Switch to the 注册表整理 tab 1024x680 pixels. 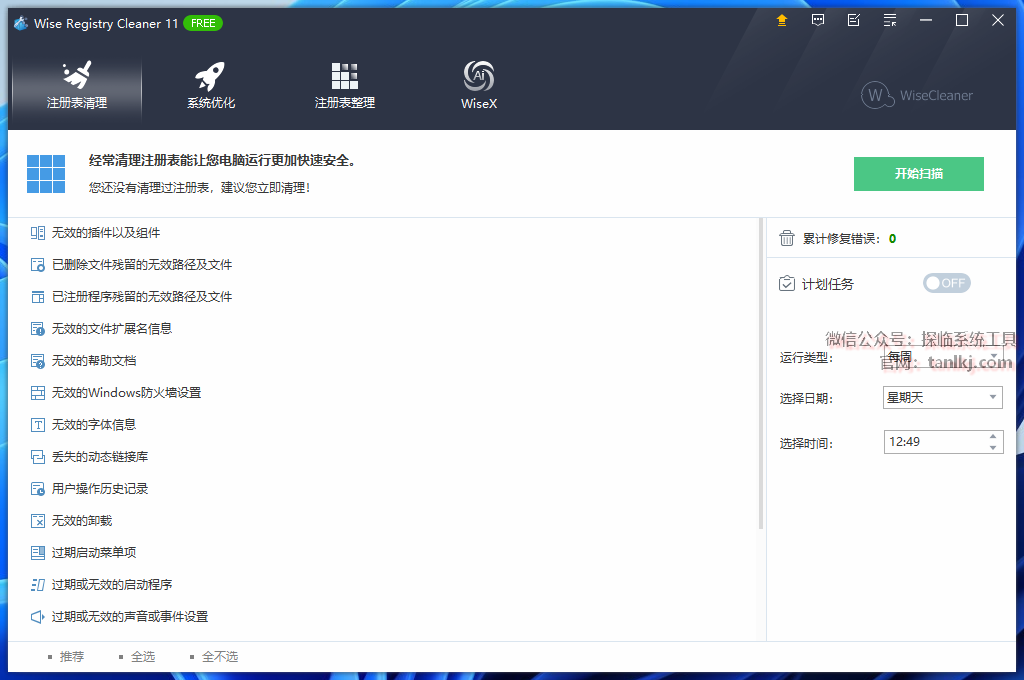[x=344, y=86]
